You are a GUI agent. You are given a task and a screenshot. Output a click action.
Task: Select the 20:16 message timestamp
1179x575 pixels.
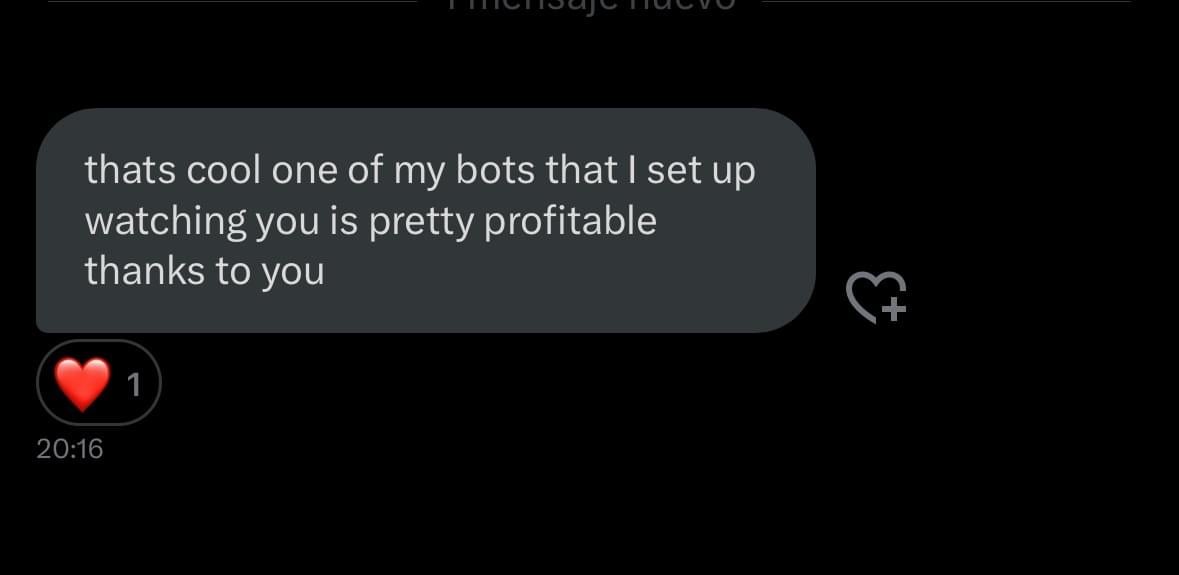click(x=69, y=449)
